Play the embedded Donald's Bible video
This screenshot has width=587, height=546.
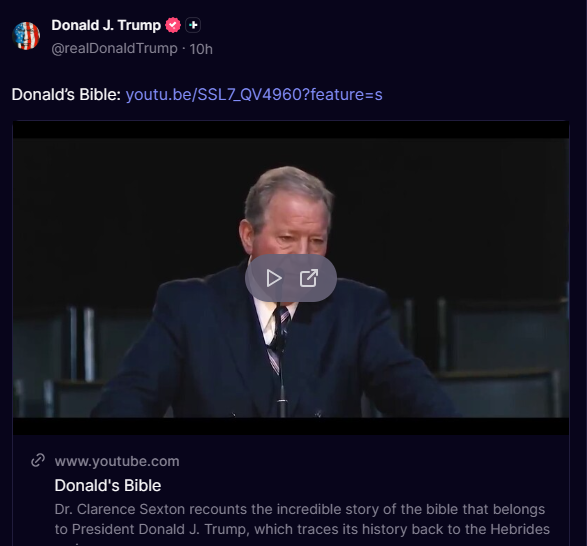tap(274, 278)
